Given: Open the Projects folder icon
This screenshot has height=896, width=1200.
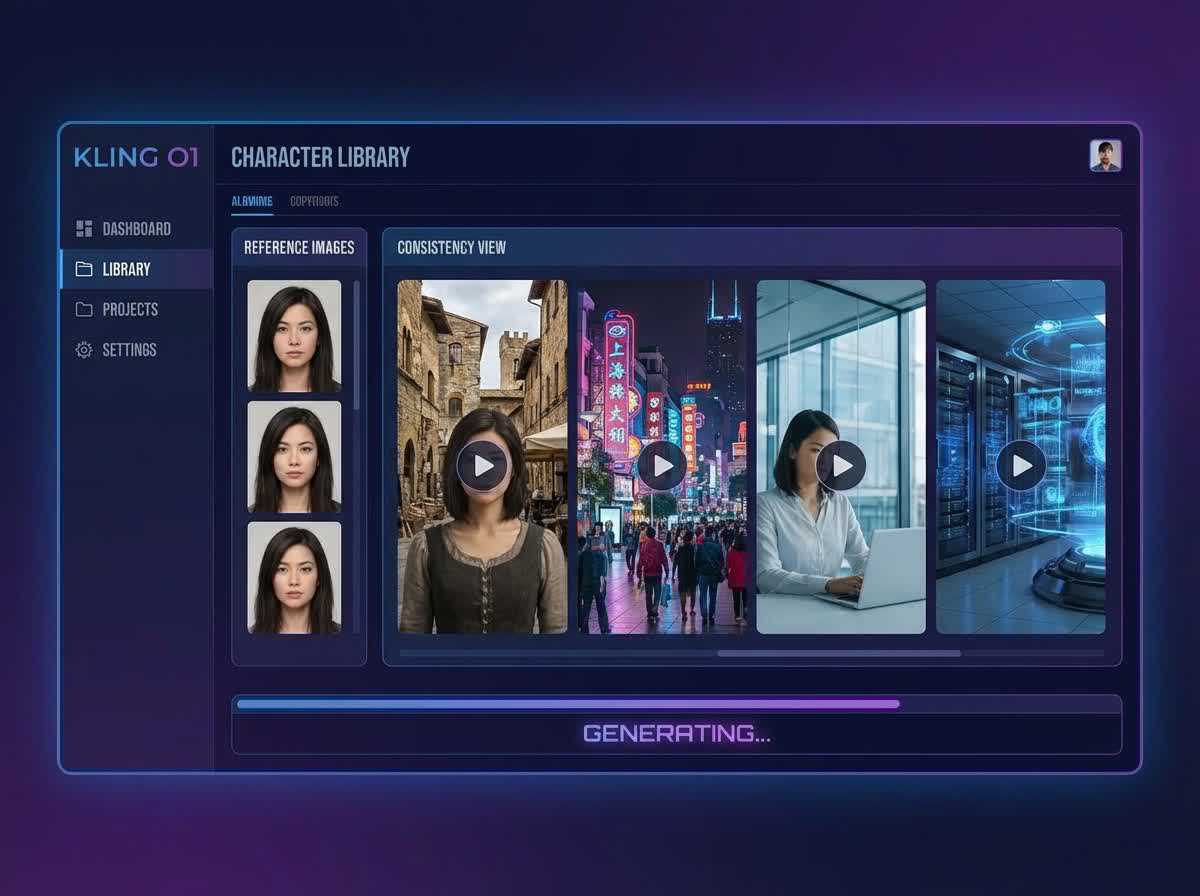Looking at the screenshot, I should [85, 309].
